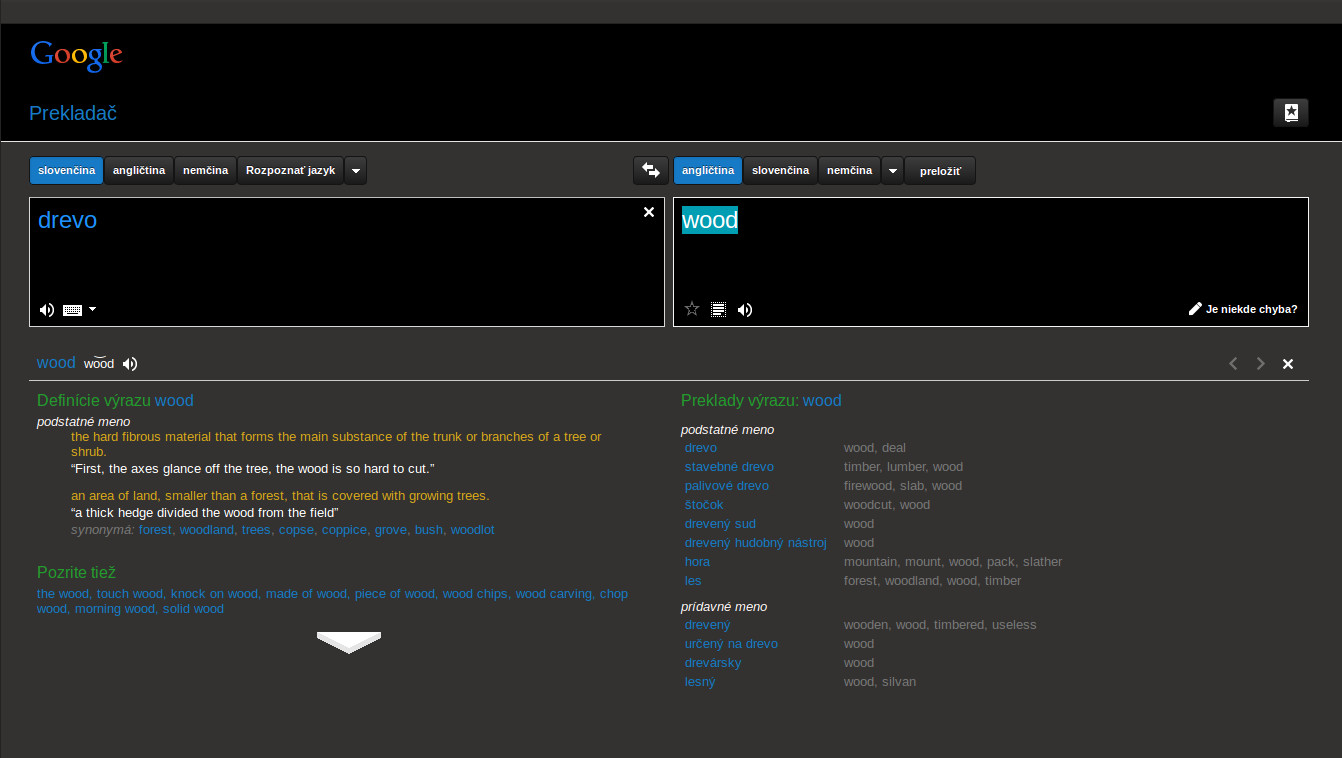Select angličtina as target language
Image resolution: width=1342 pixels, height=758 pixels.
tap(708, 171)
